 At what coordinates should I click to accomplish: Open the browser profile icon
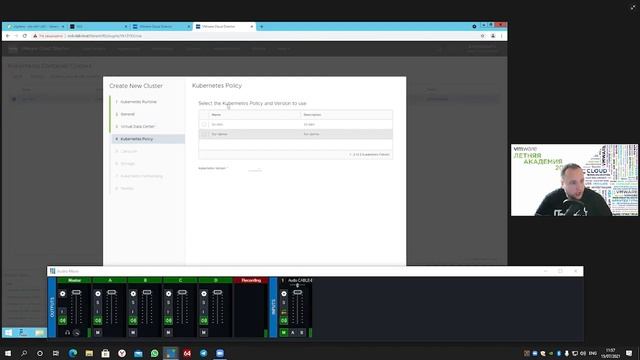493,36
